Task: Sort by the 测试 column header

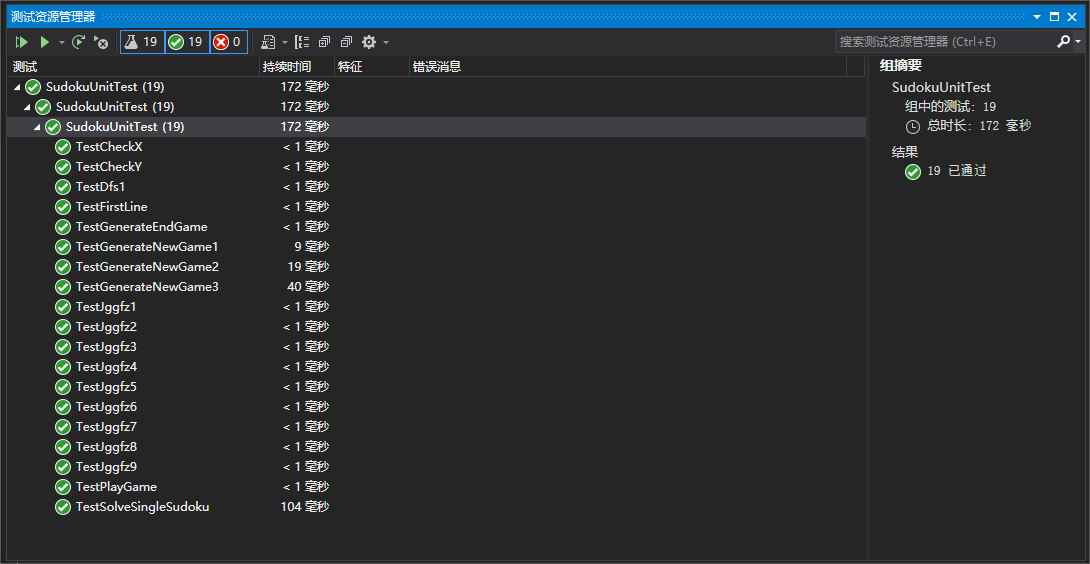Action: click(x=133, y=67)
